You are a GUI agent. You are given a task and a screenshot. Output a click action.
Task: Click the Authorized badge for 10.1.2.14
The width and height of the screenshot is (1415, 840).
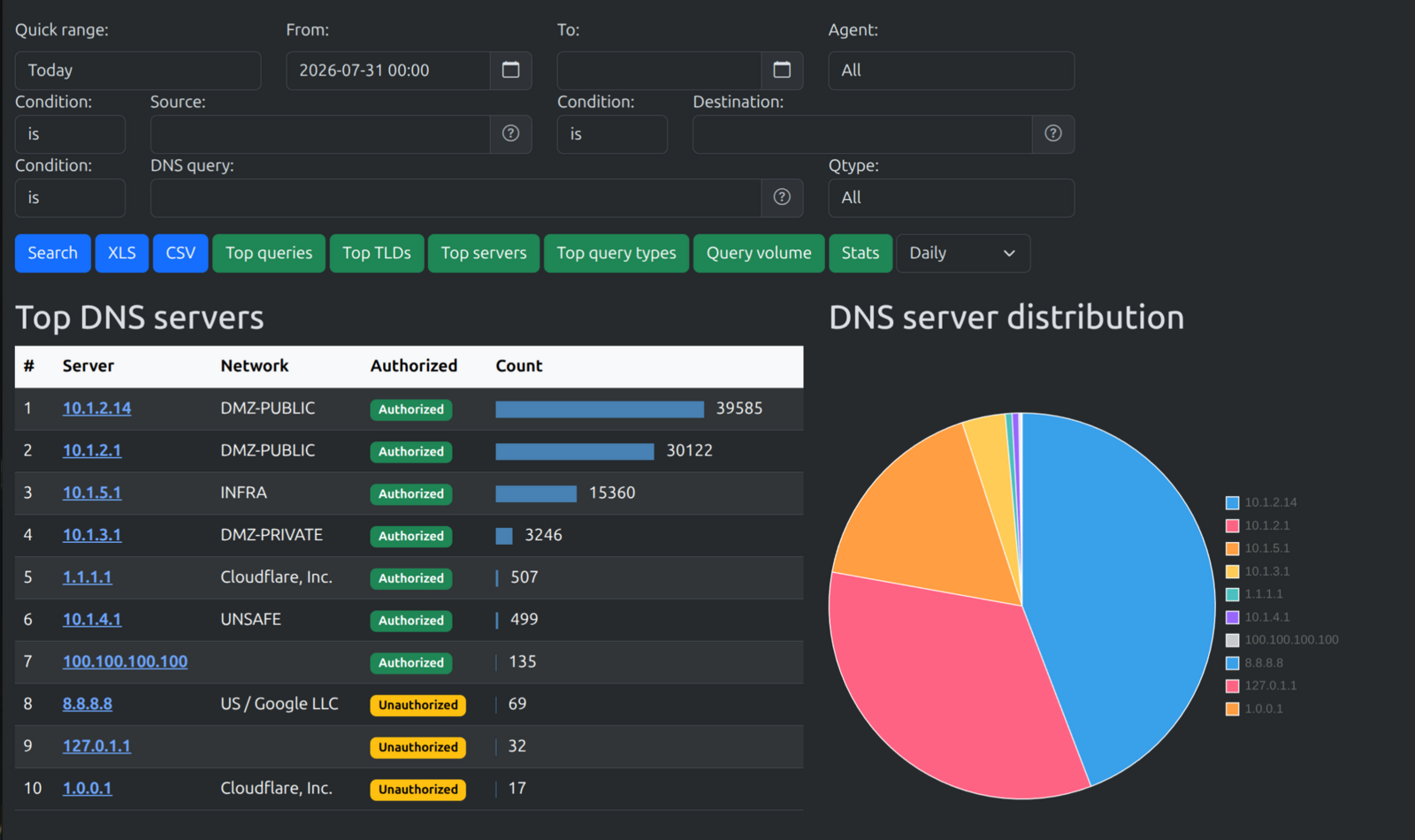(411, 409)
